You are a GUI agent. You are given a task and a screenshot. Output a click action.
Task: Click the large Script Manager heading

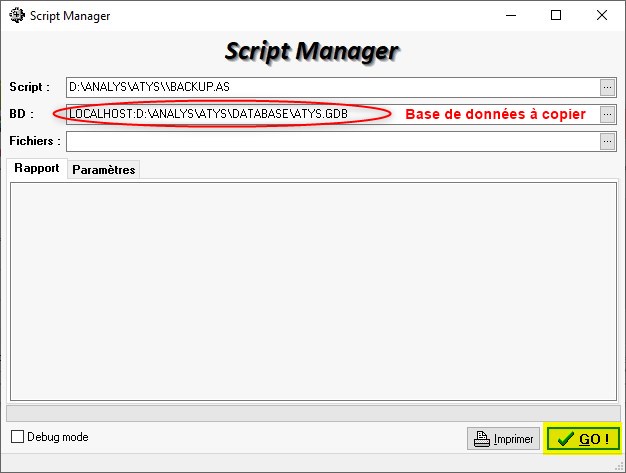click(312, 51)
